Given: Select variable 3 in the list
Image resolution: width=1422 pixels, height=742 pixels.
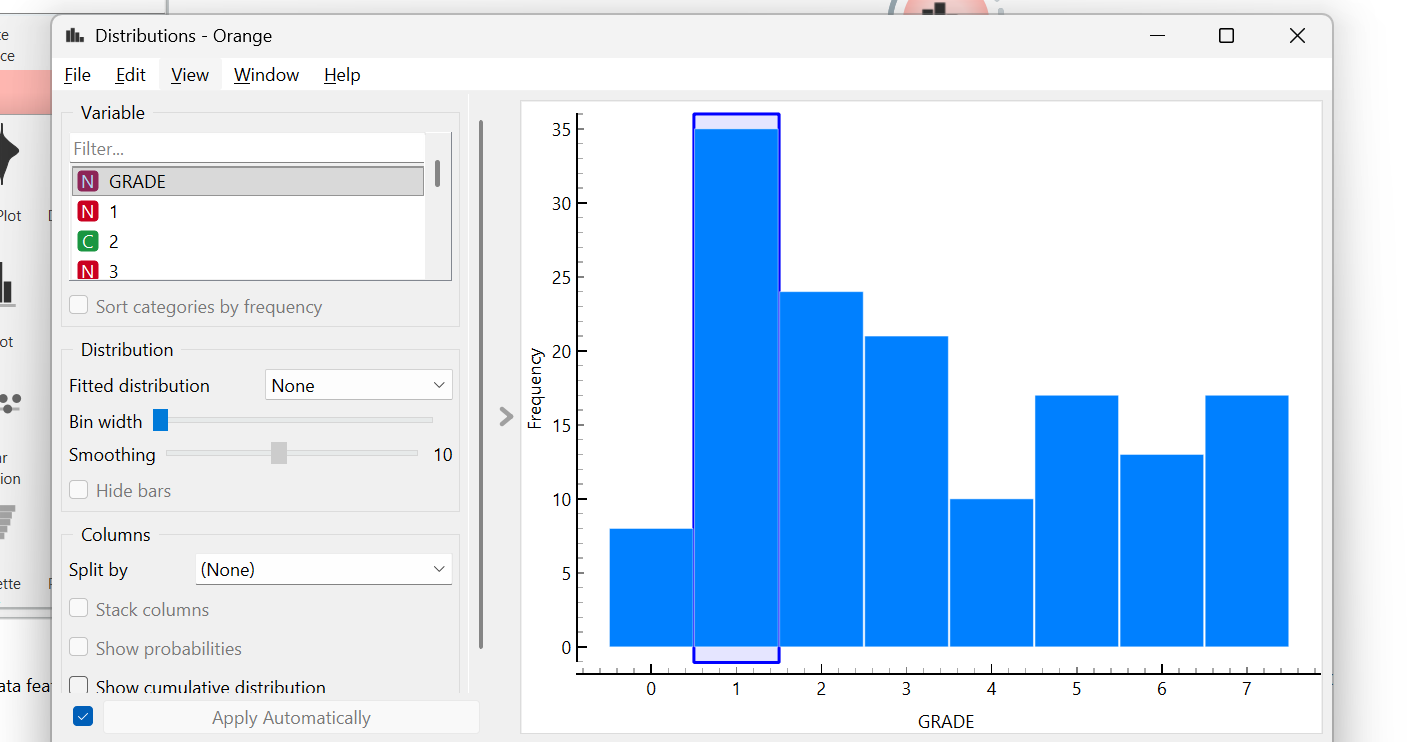Looking at the screenshot, I should (x=248, y=270).
